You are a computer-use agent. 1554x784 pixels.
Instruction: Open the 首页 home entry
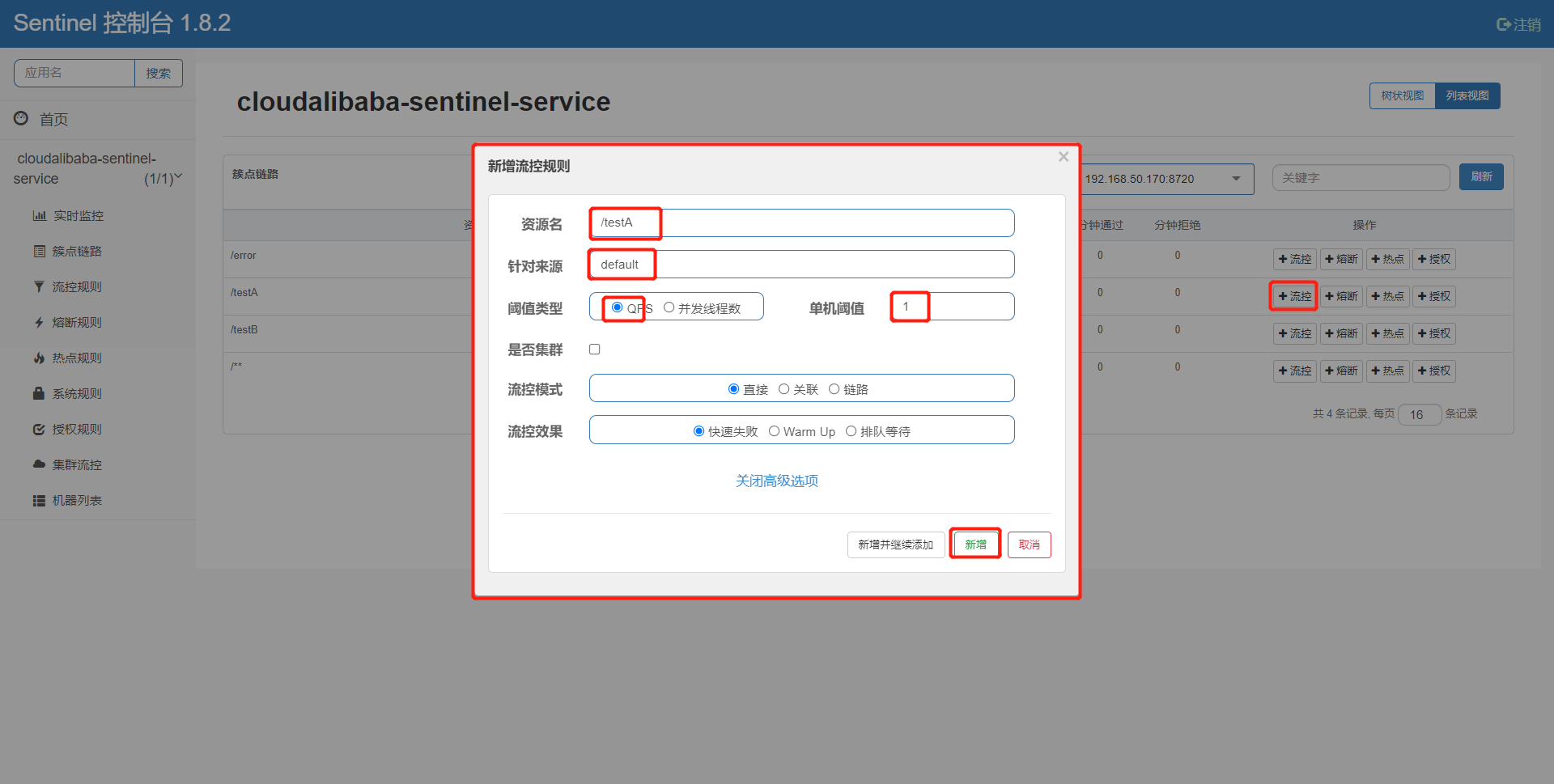[x=53, y=119]
